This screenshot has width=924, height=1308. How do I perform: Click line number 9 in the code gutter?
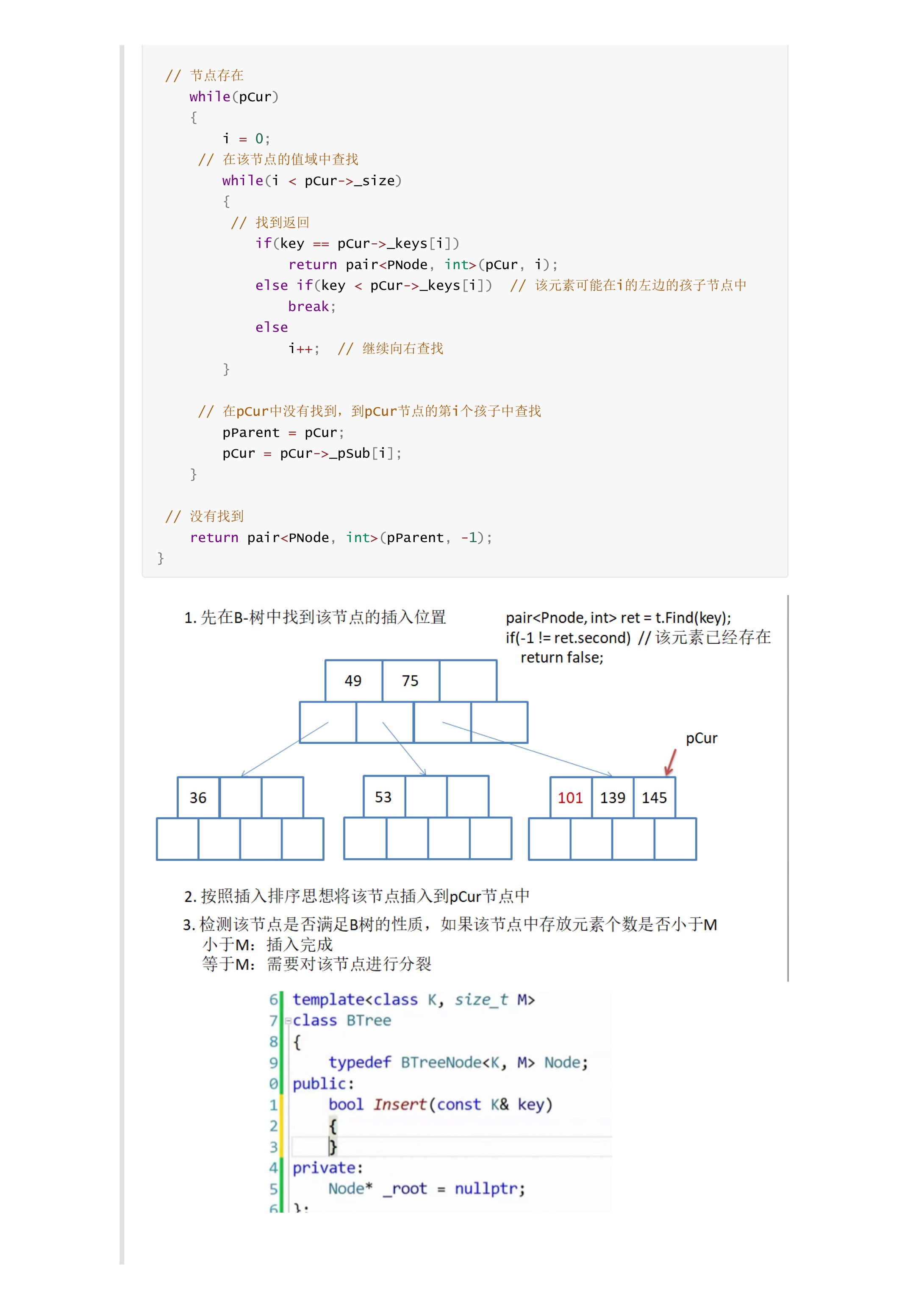273,1063
